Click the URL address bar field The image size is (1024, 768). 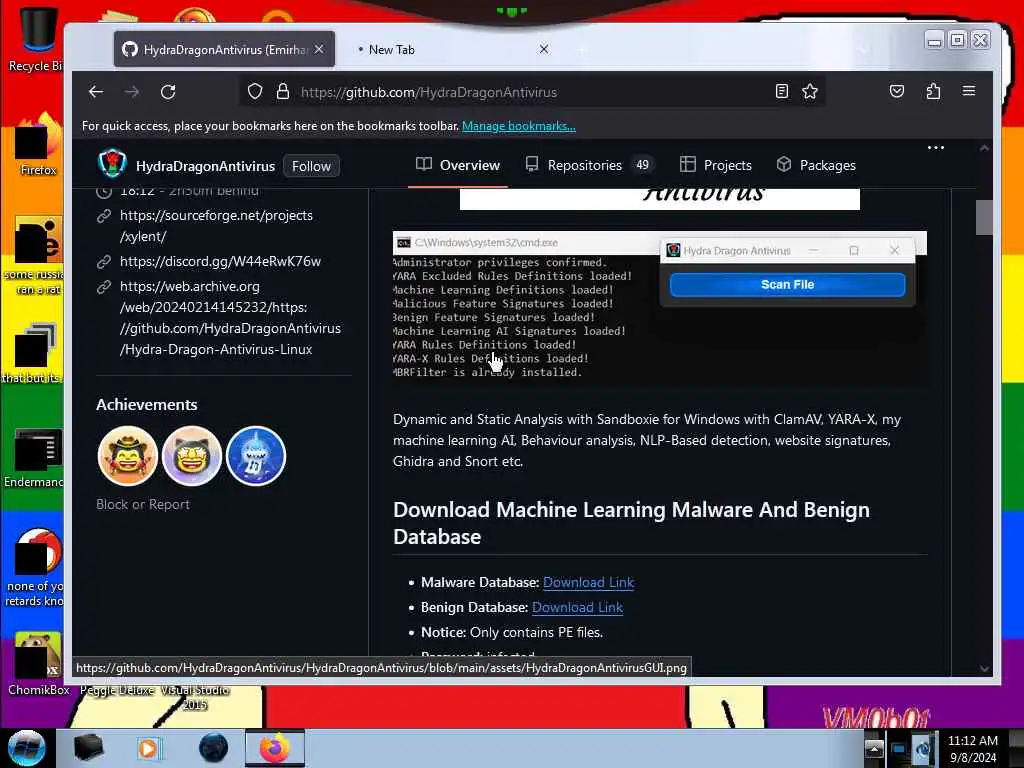[x=532, y=92]
